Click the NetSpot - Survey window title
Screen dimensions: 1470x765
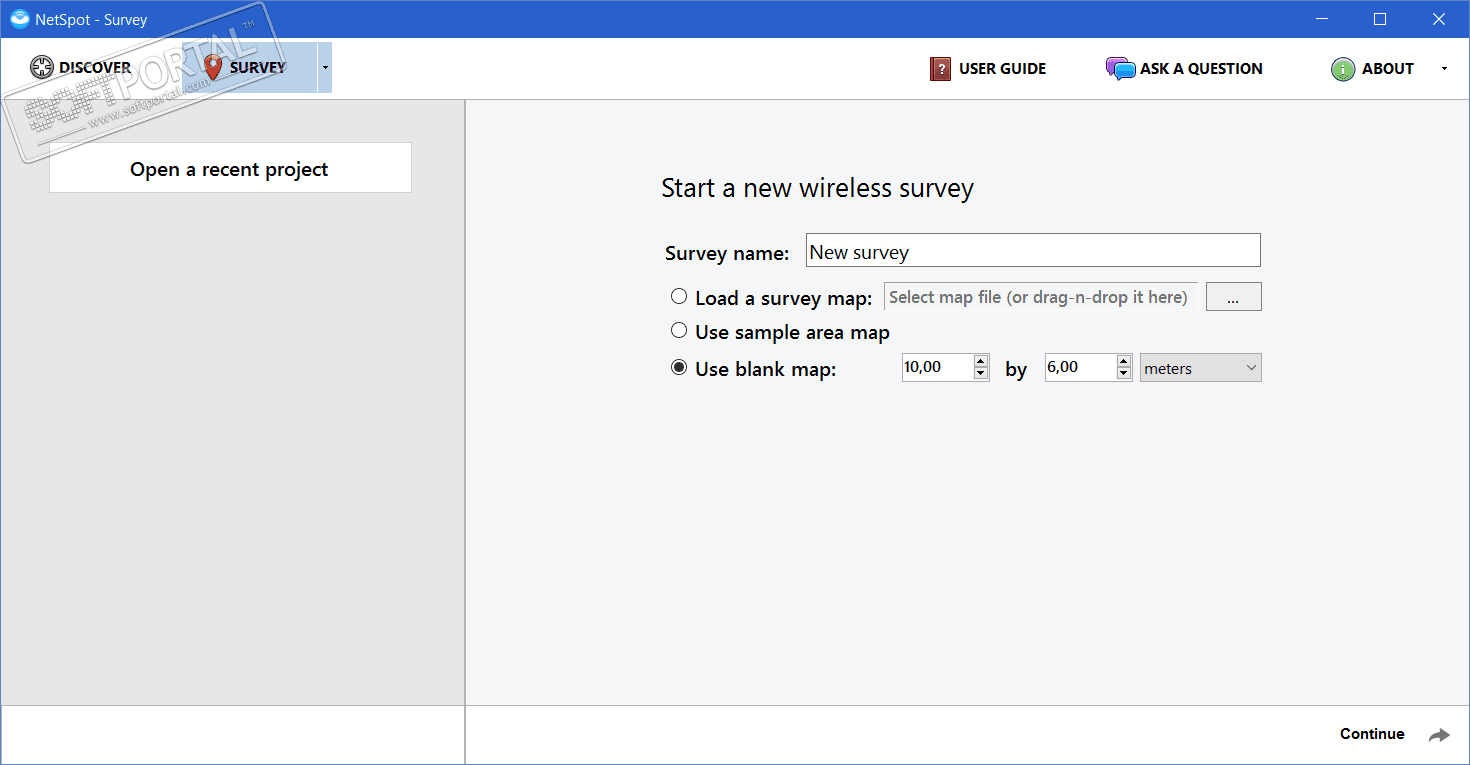[93, 19]
